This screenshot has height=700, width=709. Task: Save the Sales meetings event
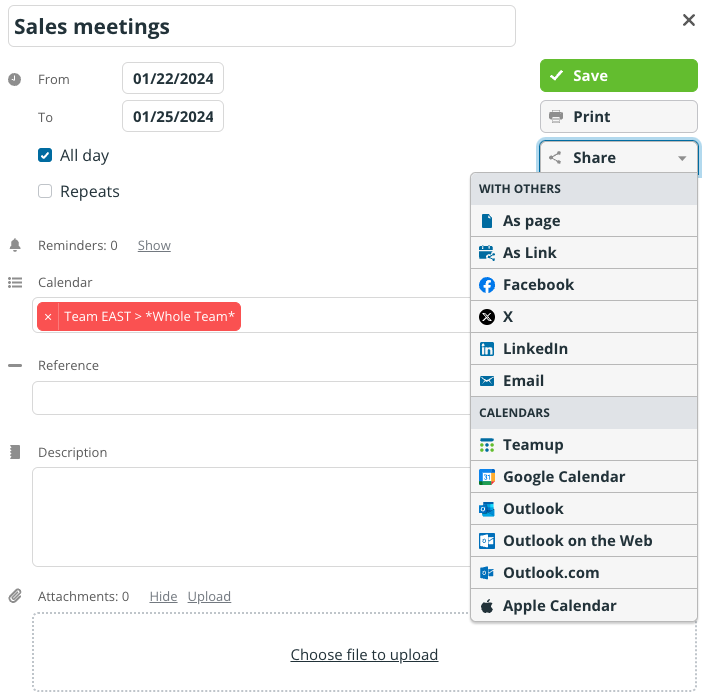[619, 76]
